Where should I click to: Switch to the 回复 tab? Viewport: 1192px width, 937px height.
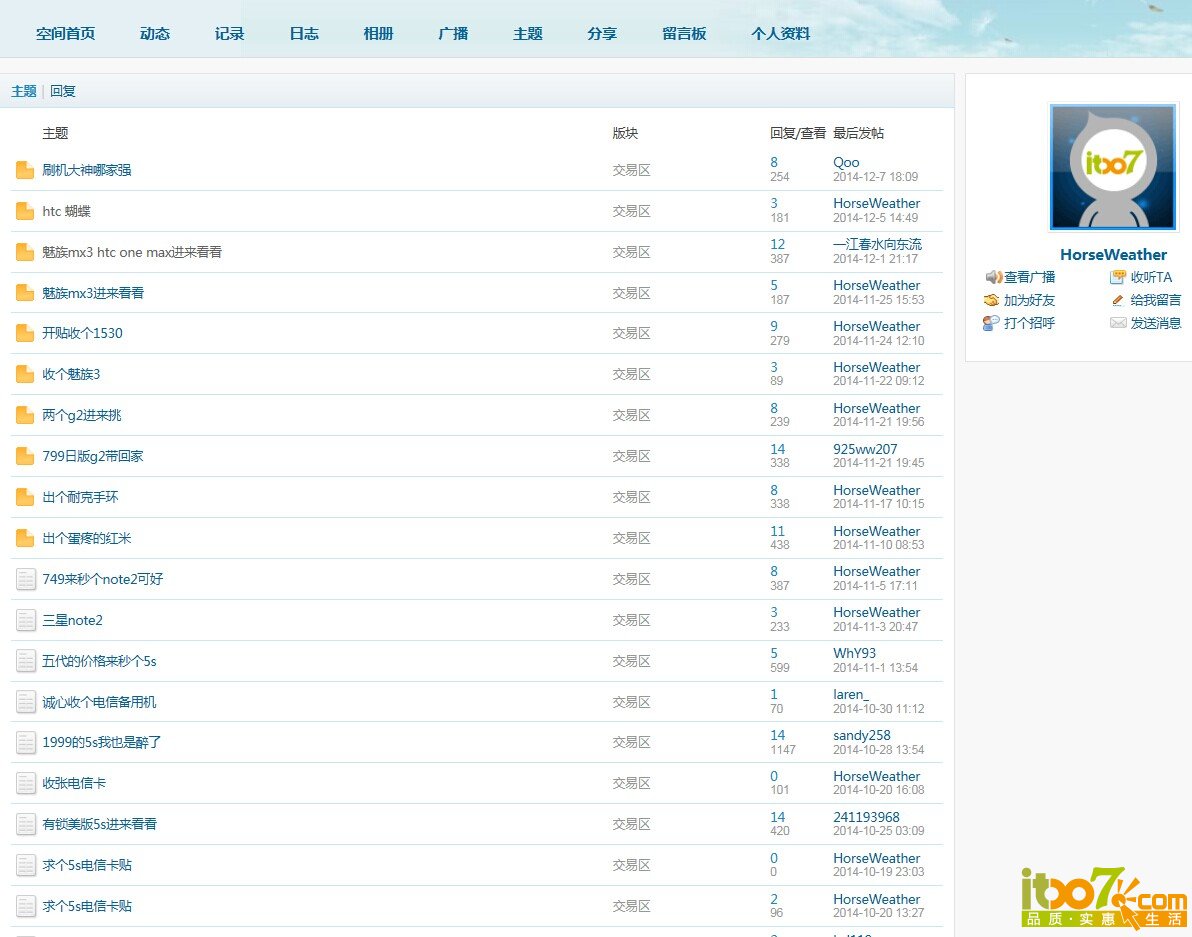pos(63,91)
